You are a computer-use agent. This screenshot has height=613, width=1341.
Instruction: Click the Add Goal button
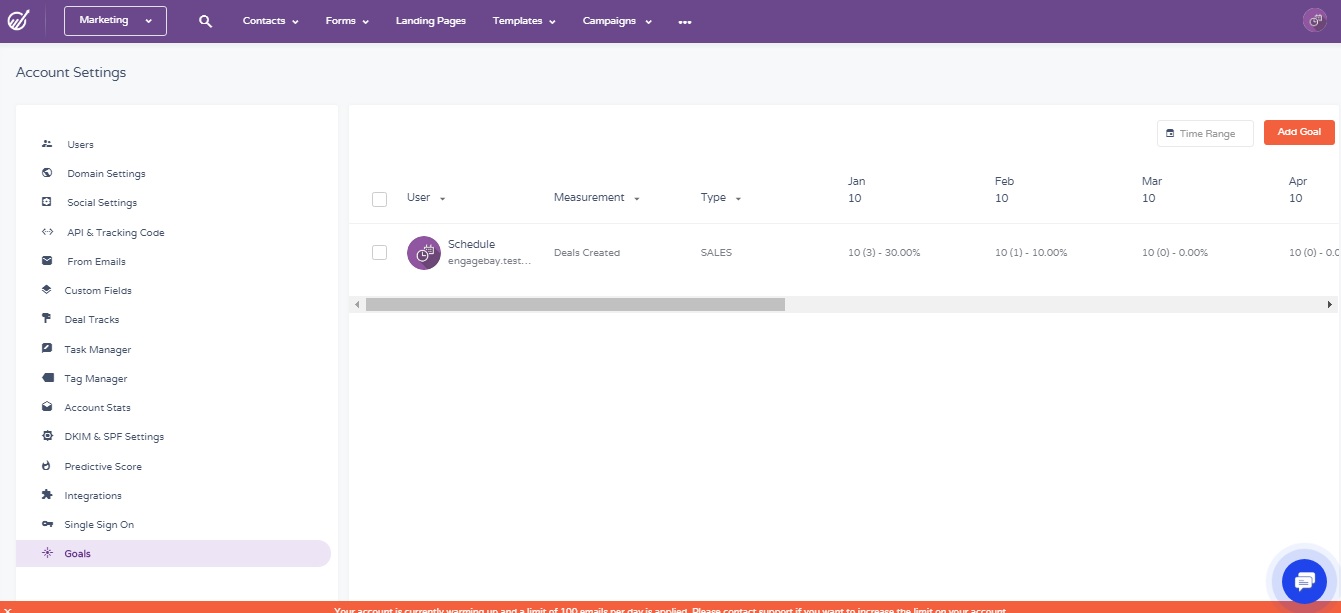(x=1299, y=133)
